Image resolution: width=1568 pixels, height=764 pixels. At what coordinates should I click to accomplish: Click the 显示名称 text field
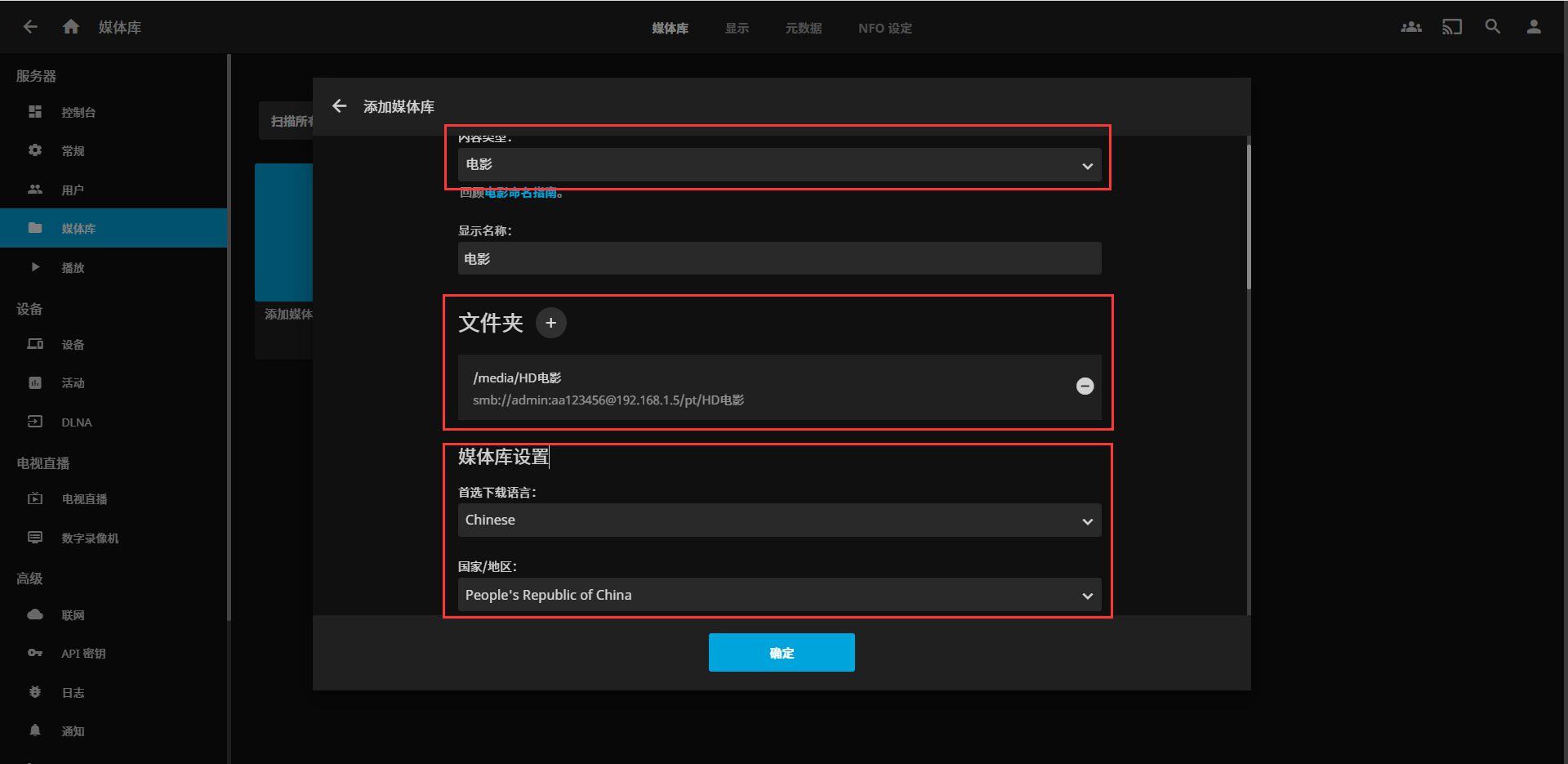[x=779, y=259]
